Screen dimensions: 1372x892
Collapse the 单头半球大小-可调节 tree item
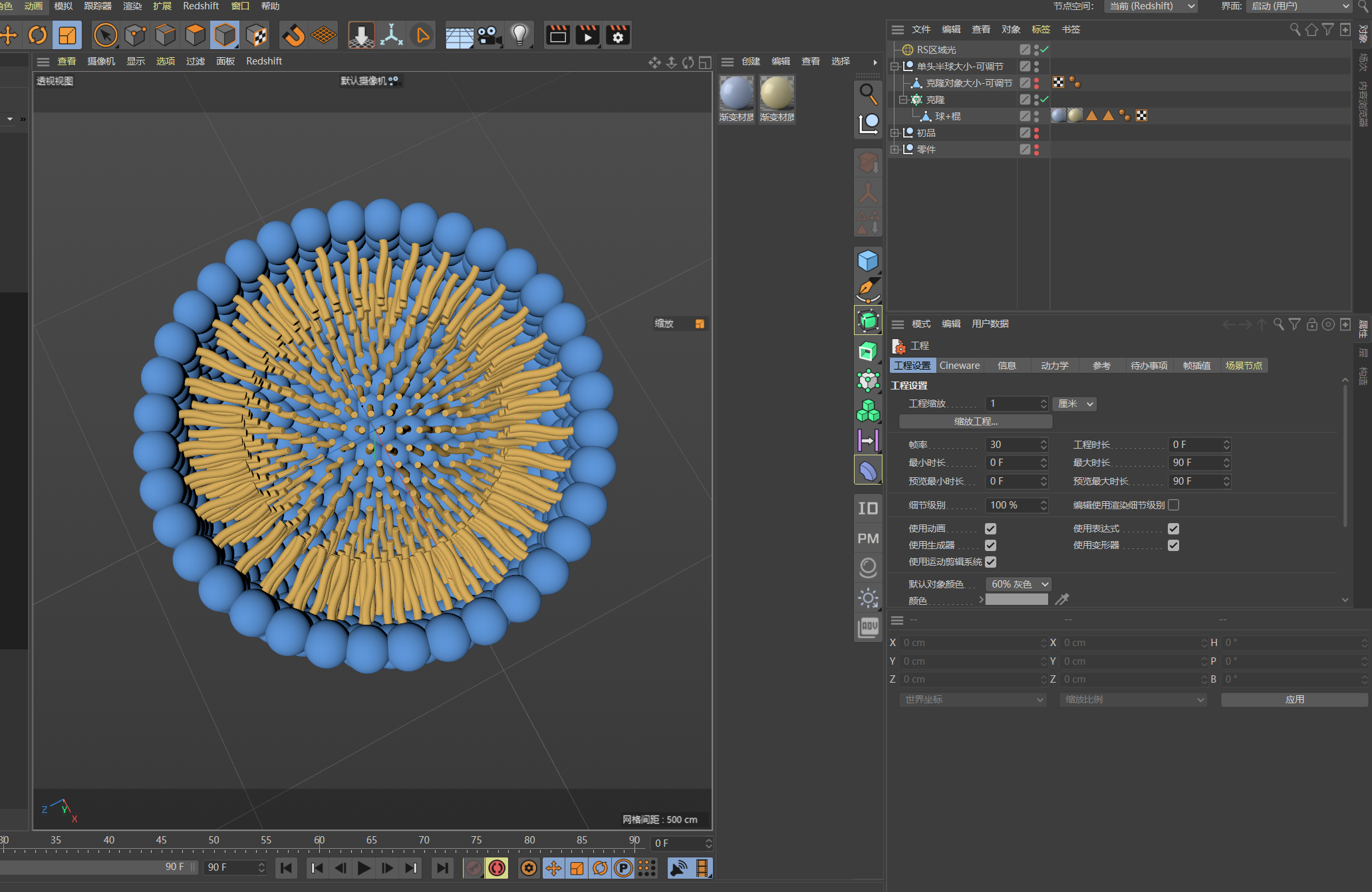coord(894,66)
